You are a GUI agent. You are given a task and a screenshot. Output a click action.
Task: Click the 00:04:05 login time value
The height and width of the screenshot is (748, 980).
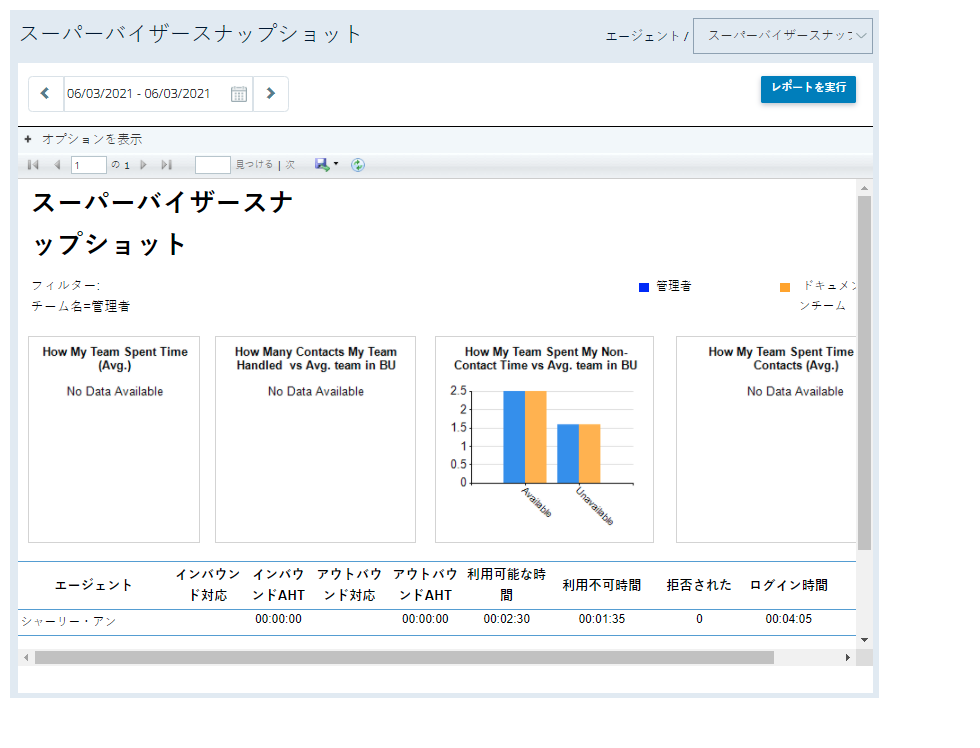coord(789,619)
